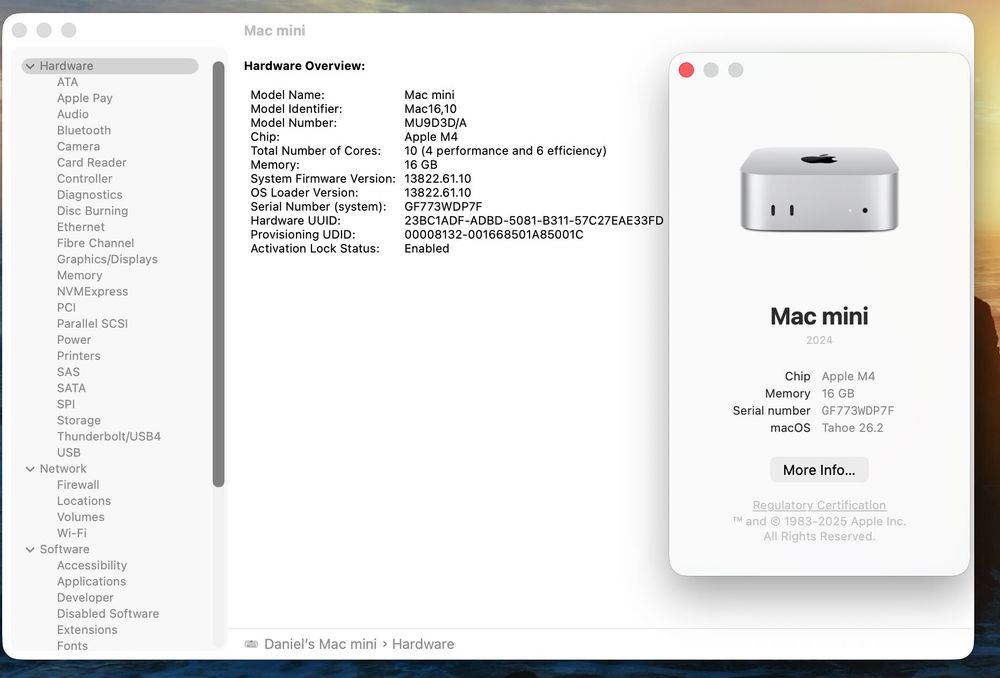Viewport: 1000px width, 678px height.
Task: Click the sidebar vertical scrollbar
Action: (219, 274)
